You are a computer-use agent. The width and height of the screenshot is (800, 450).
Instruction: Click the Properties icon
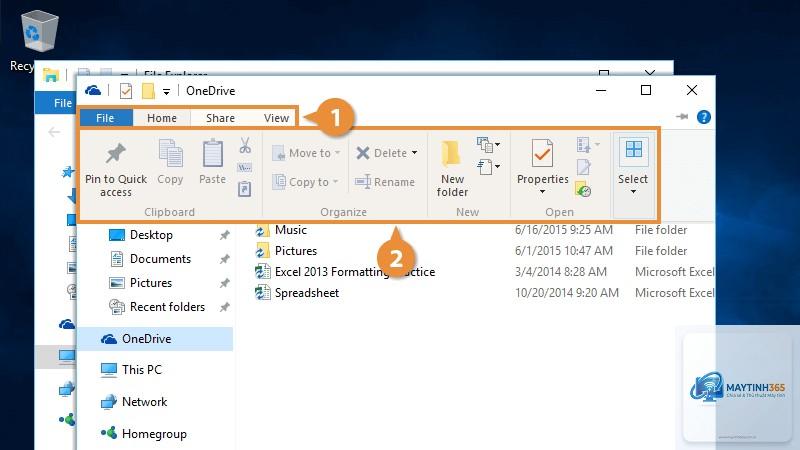click(x=542, y=153)
